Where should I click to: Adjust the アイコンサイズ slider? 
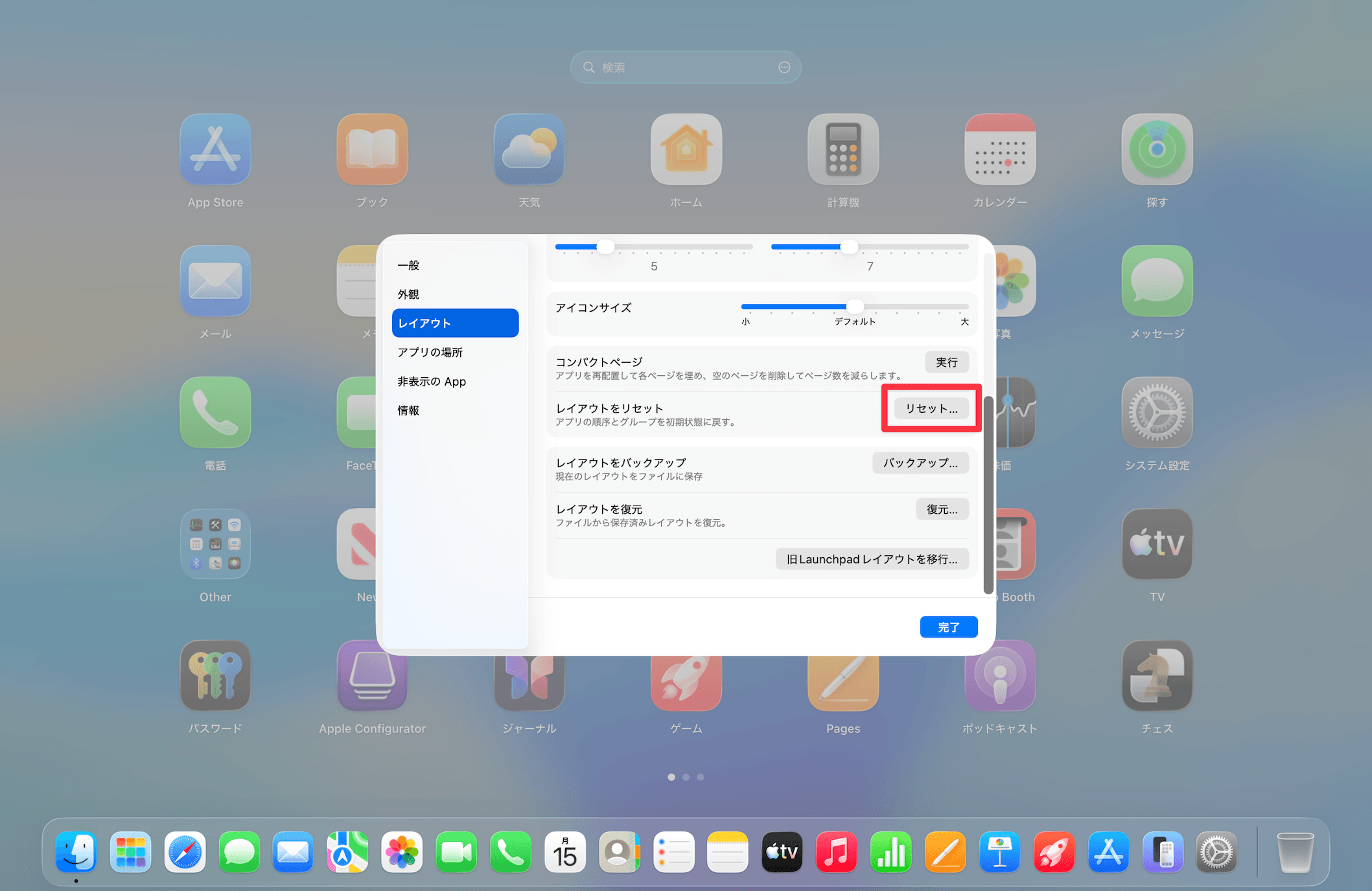point(855,307)
